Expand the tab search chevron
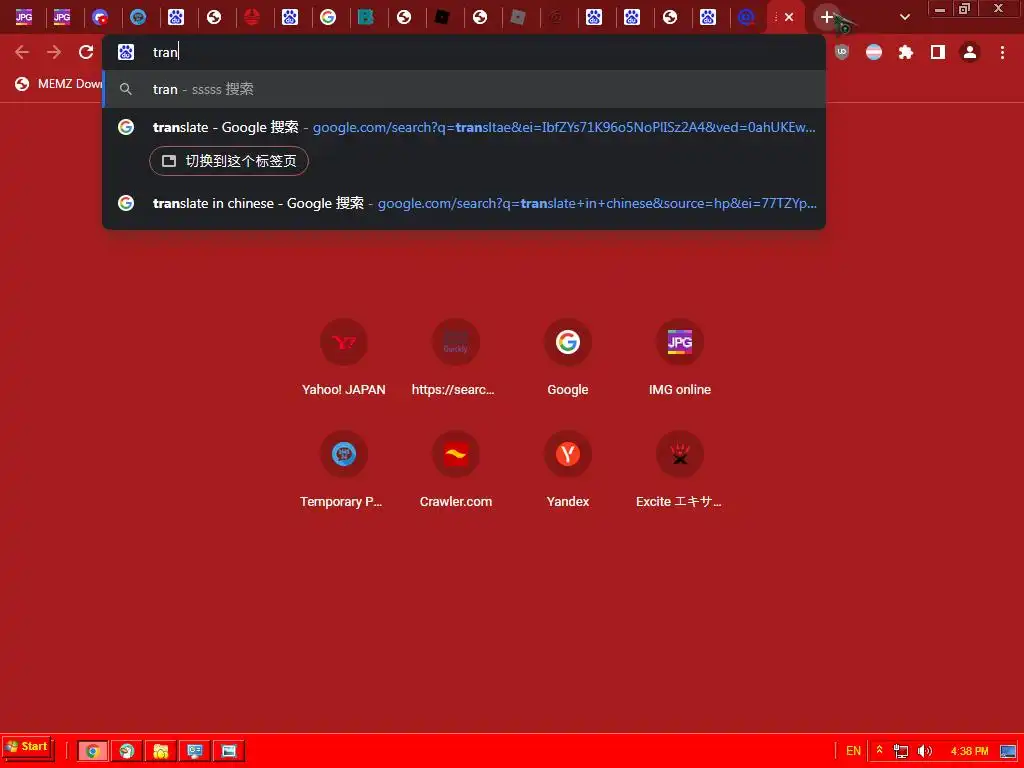 [905, 17]
